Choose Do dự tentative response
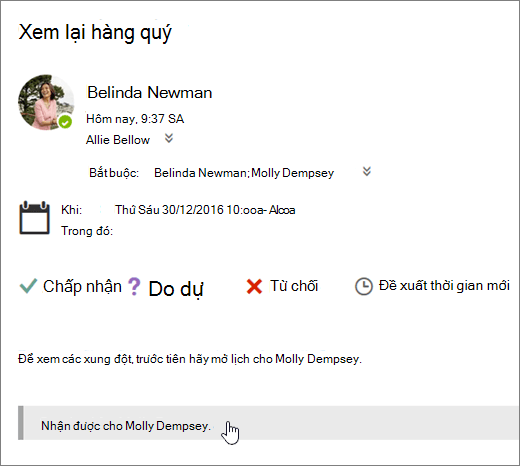The width and height of the screenshot is (520, 466). pyautogui.click(x=176, y=289)
